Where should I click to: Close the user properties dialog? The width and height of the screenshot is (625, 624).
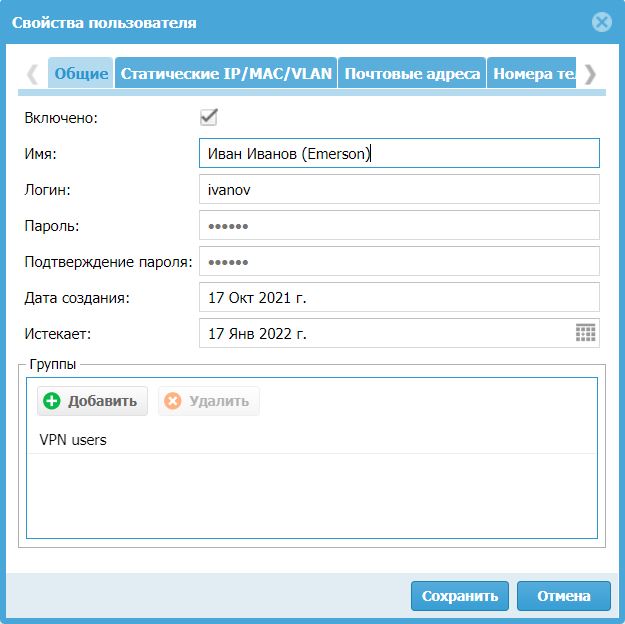(x=601, y=22)
